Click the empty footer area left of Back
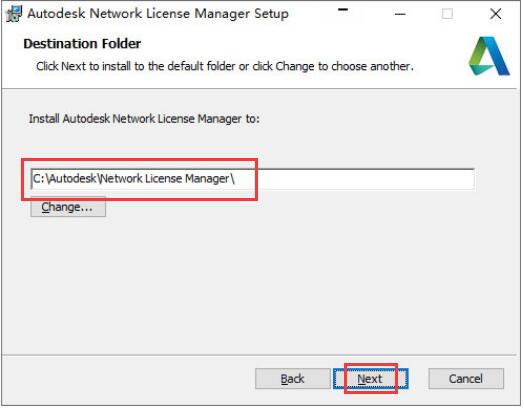The height and width of the screenshot is (410, 524). [x=129, y=381]
